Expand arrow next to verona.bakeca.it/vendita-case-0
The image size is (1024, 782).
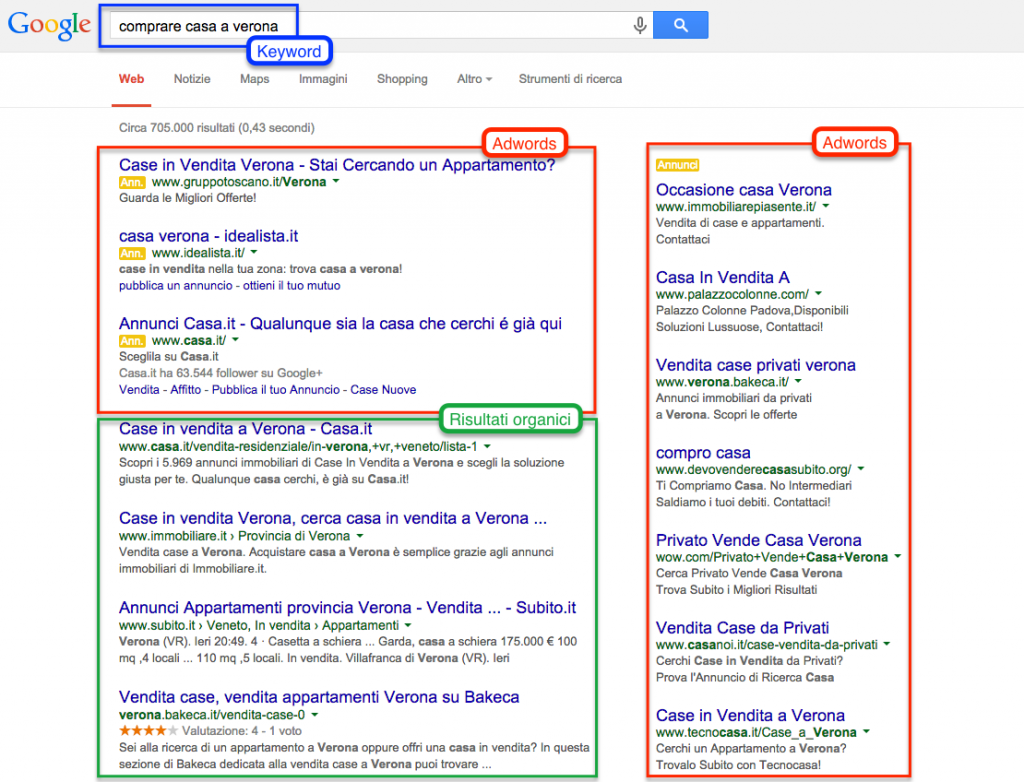point(314,715)
